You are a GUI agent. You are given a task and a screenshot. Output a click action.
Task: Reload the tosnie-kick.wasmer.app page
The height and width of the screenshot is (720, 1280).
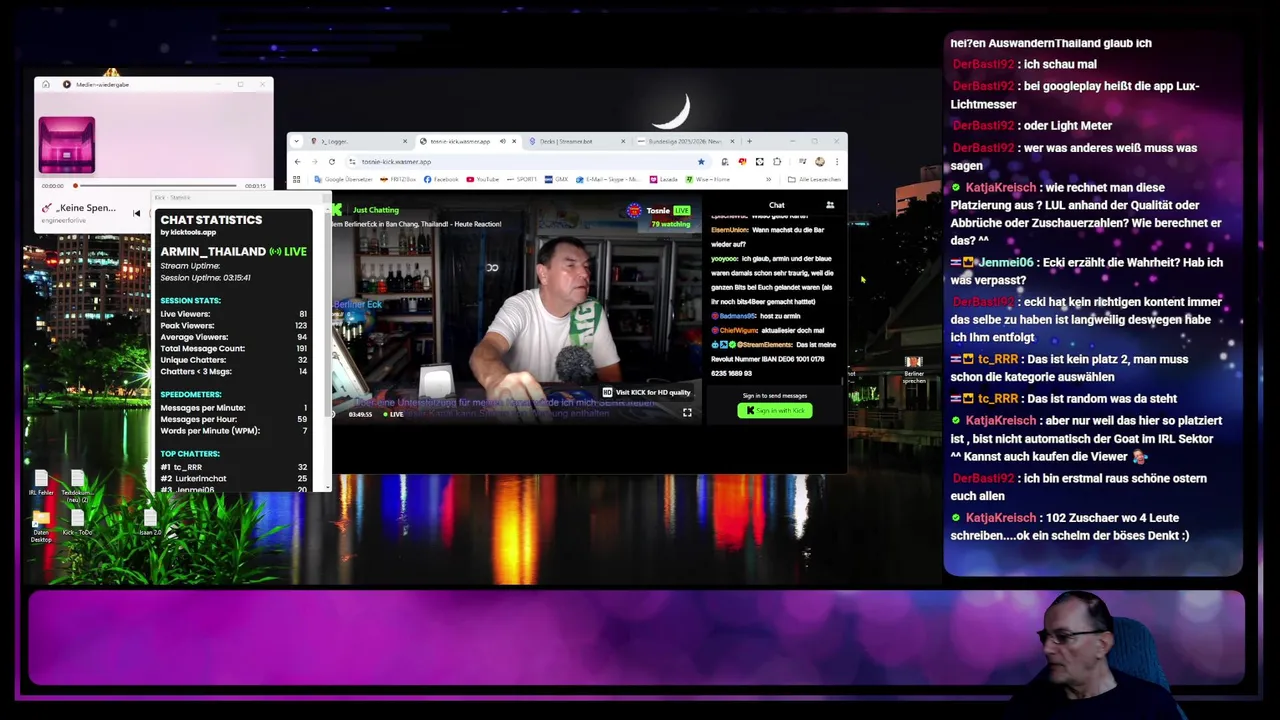point(332,162)
